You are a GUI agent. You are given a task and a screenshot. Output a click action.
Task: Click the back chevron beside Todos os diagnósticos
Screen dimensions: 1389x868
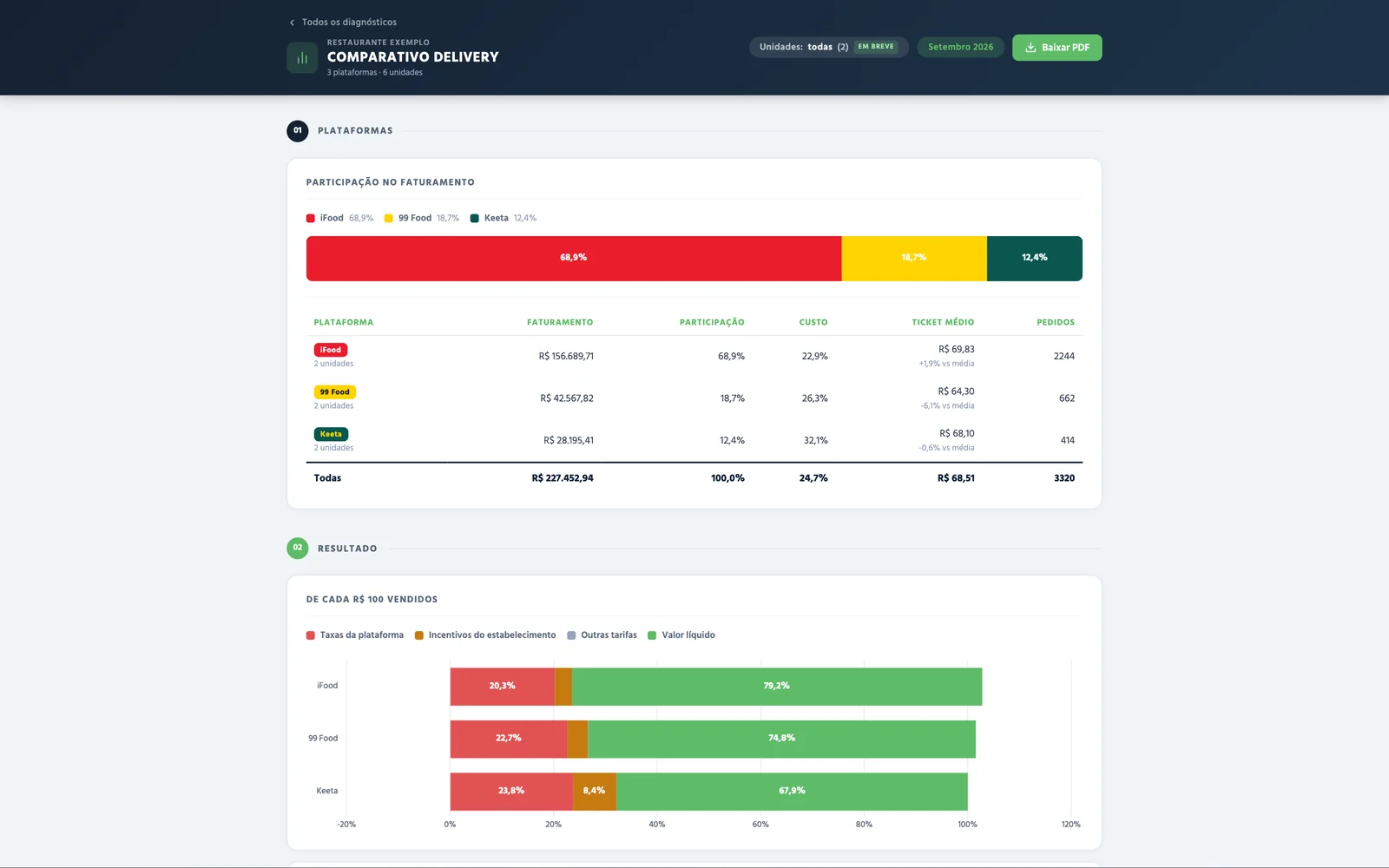pyautogui.click(x=292, y=23)
